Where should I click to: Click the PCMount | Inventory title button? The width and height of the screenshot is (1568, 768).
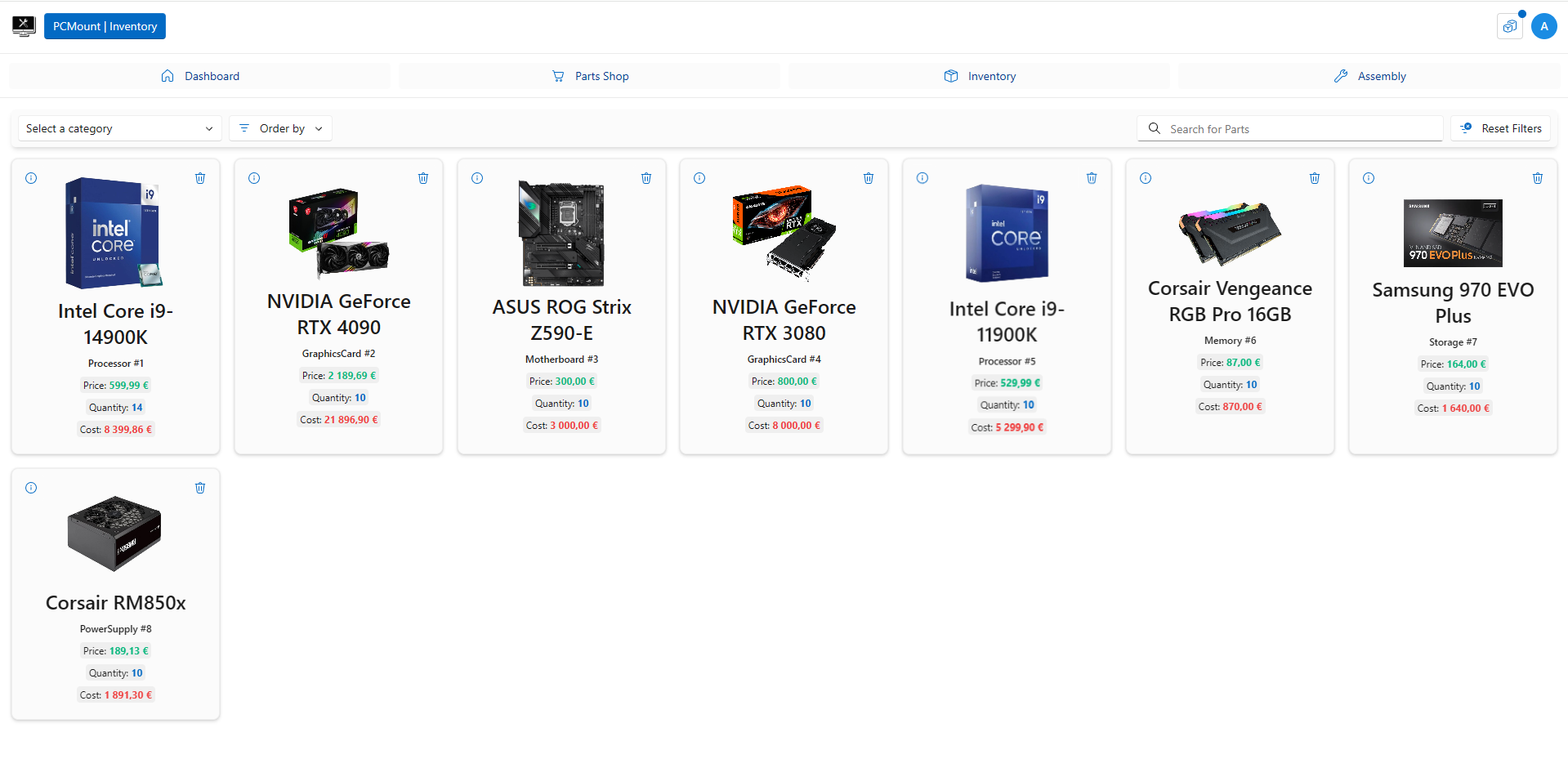point(105,26)
